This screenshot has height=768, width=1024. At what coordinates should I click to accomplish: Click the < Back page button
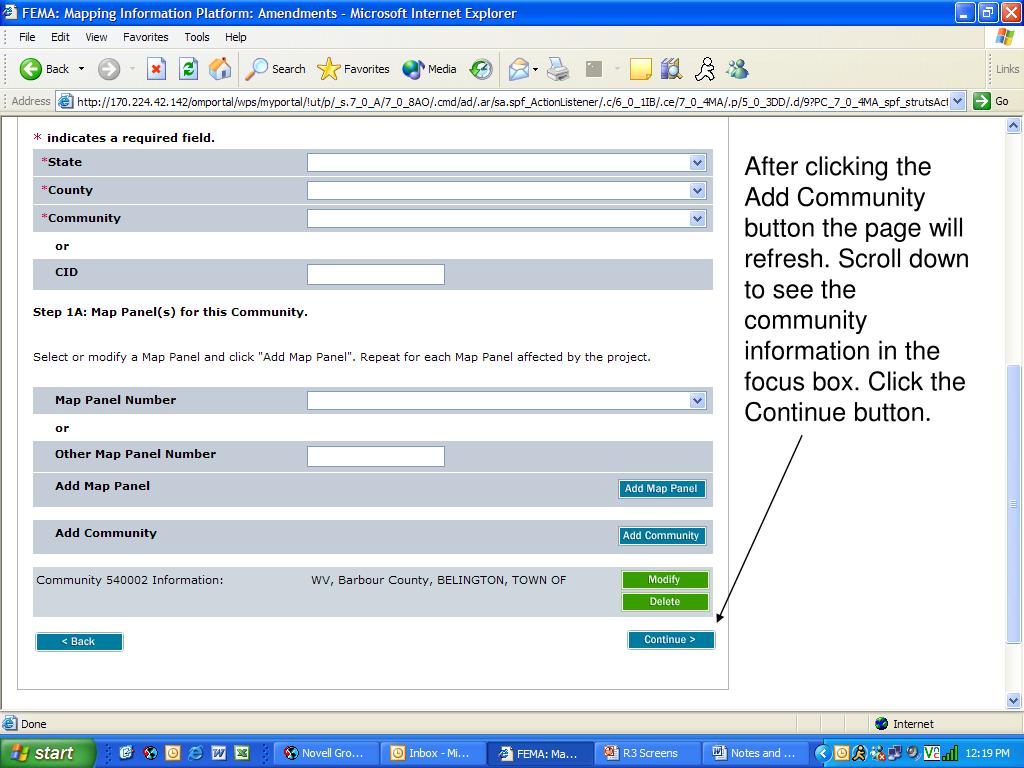tap(79, 641)
